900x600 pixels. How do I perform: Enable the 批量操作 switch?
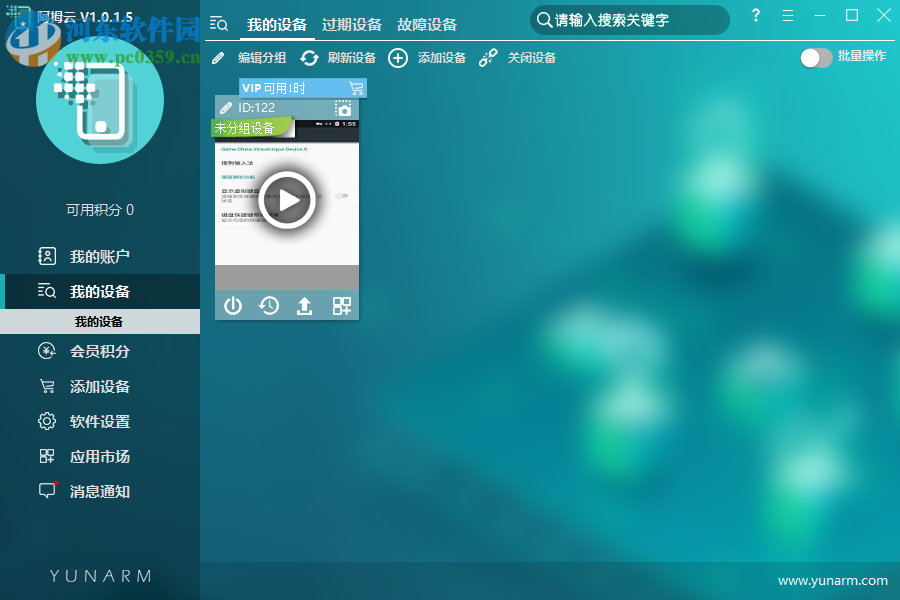pyautogui.click(x=815, y=58)
